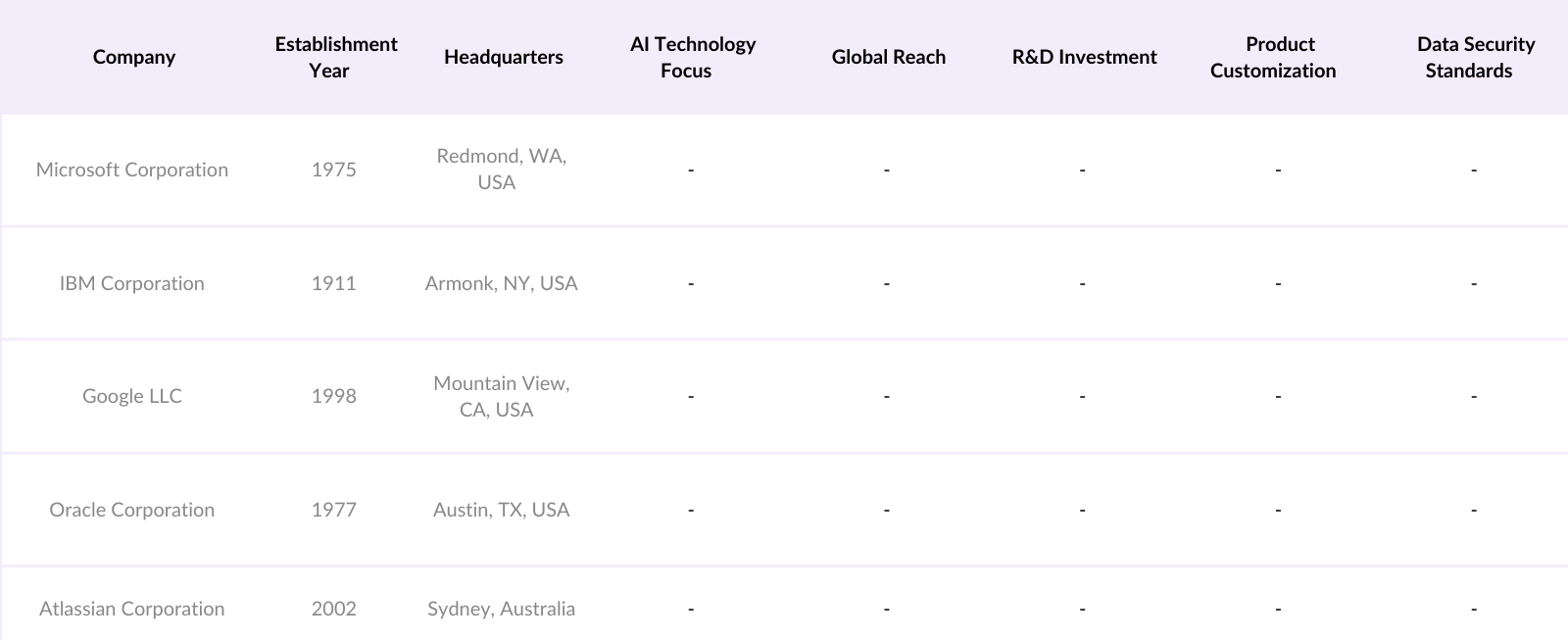
Task: Click the Company column header
Action: [133, 57]
